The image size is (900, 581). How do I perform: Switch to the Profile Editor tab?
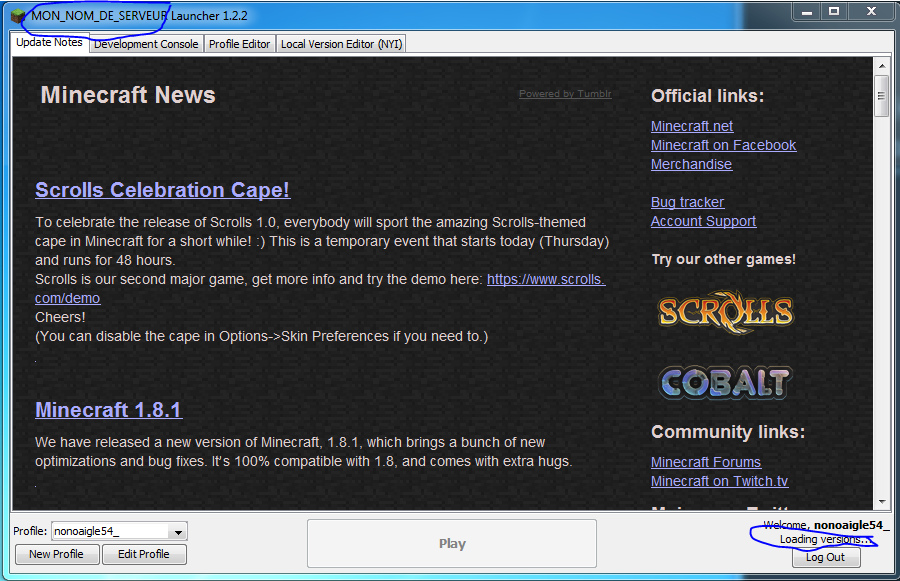pos(239,44)
